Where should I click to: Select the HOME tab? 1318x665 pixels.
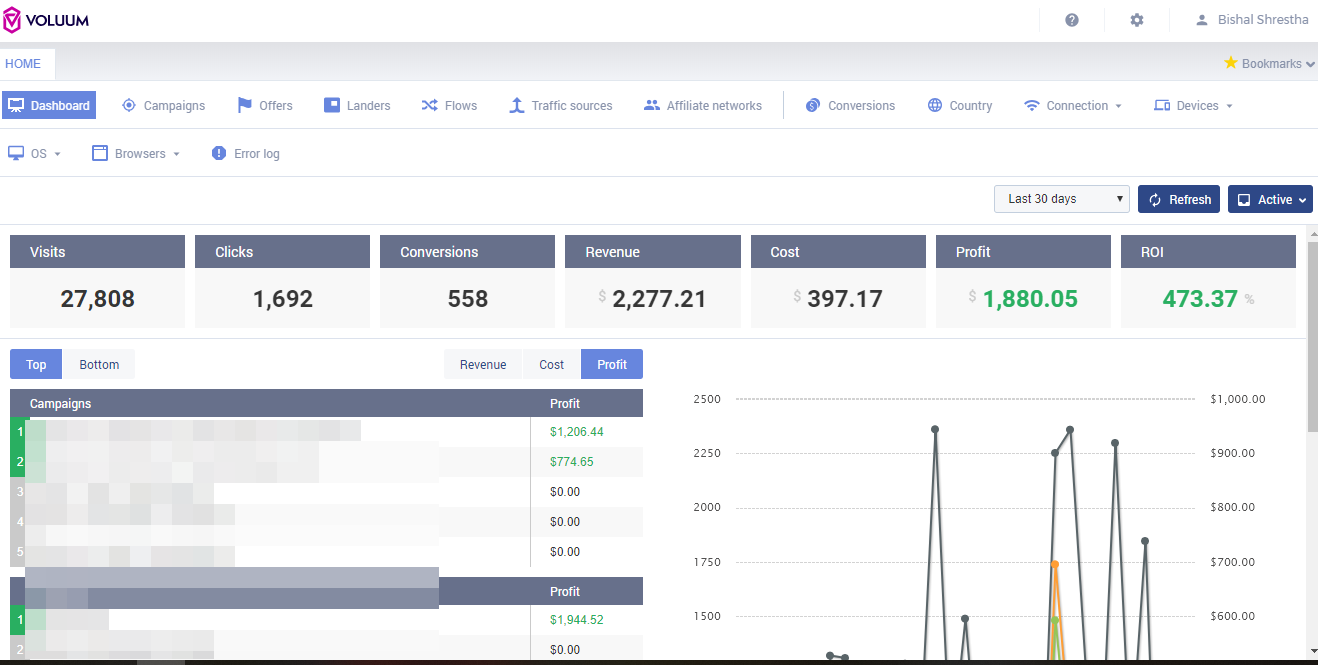[x=23, y=64]
